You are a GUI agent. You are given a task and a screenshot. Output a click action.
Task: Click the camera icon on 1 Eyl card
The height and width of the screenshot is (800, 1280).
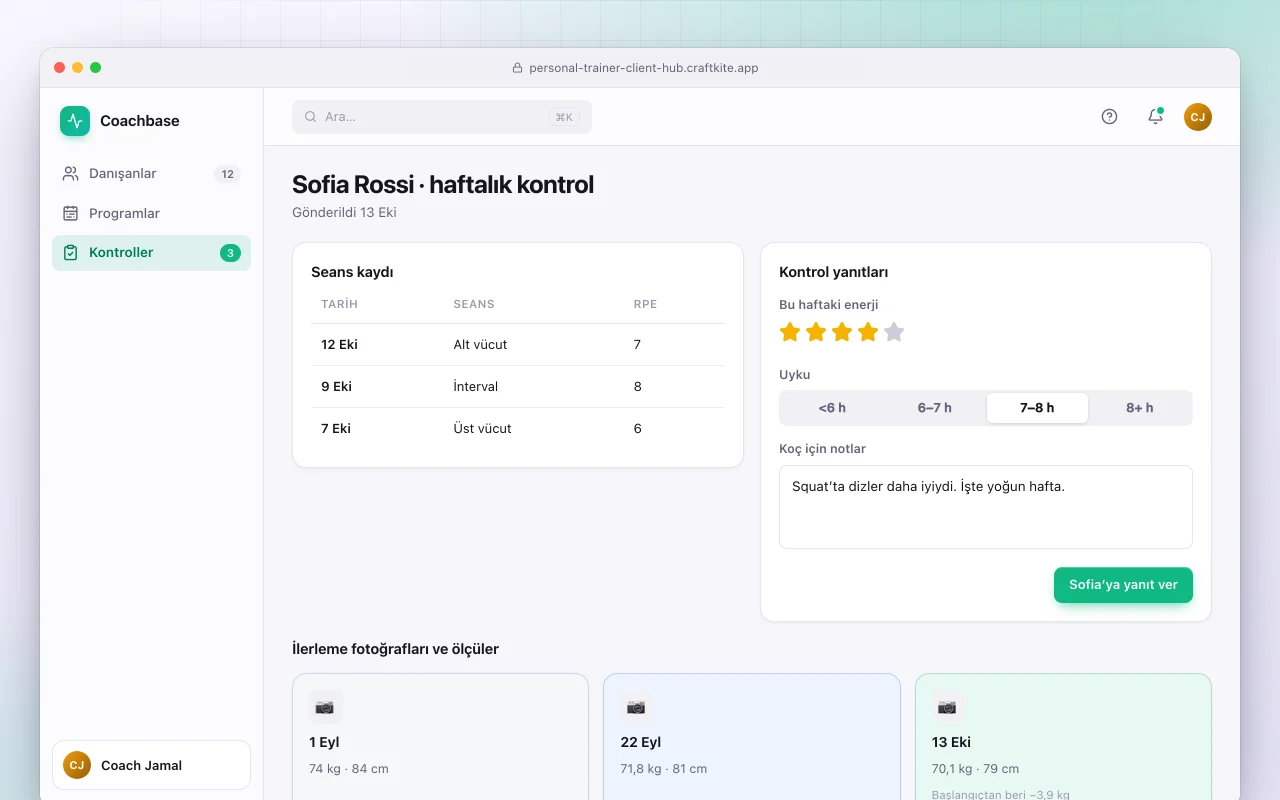pos(325,707)
